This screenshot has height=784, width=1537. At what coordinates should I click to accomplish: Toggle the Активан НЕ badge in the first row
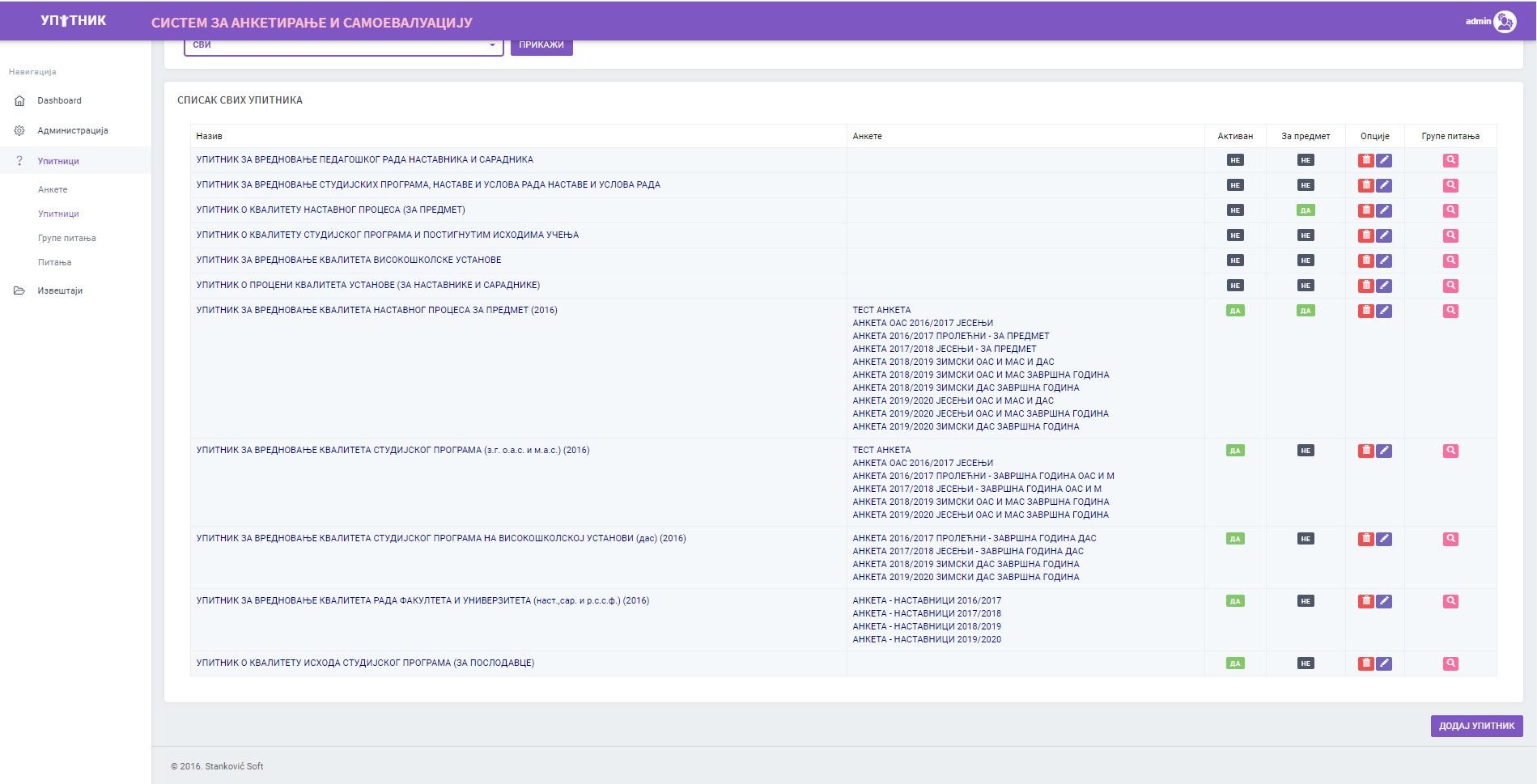point(1234,160)
